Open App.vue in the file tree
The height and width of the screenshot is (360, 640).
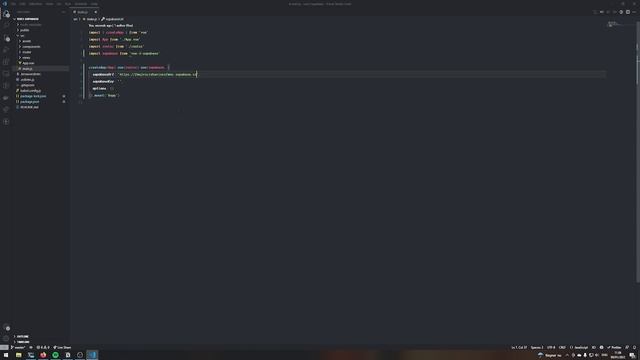[28, 63]
